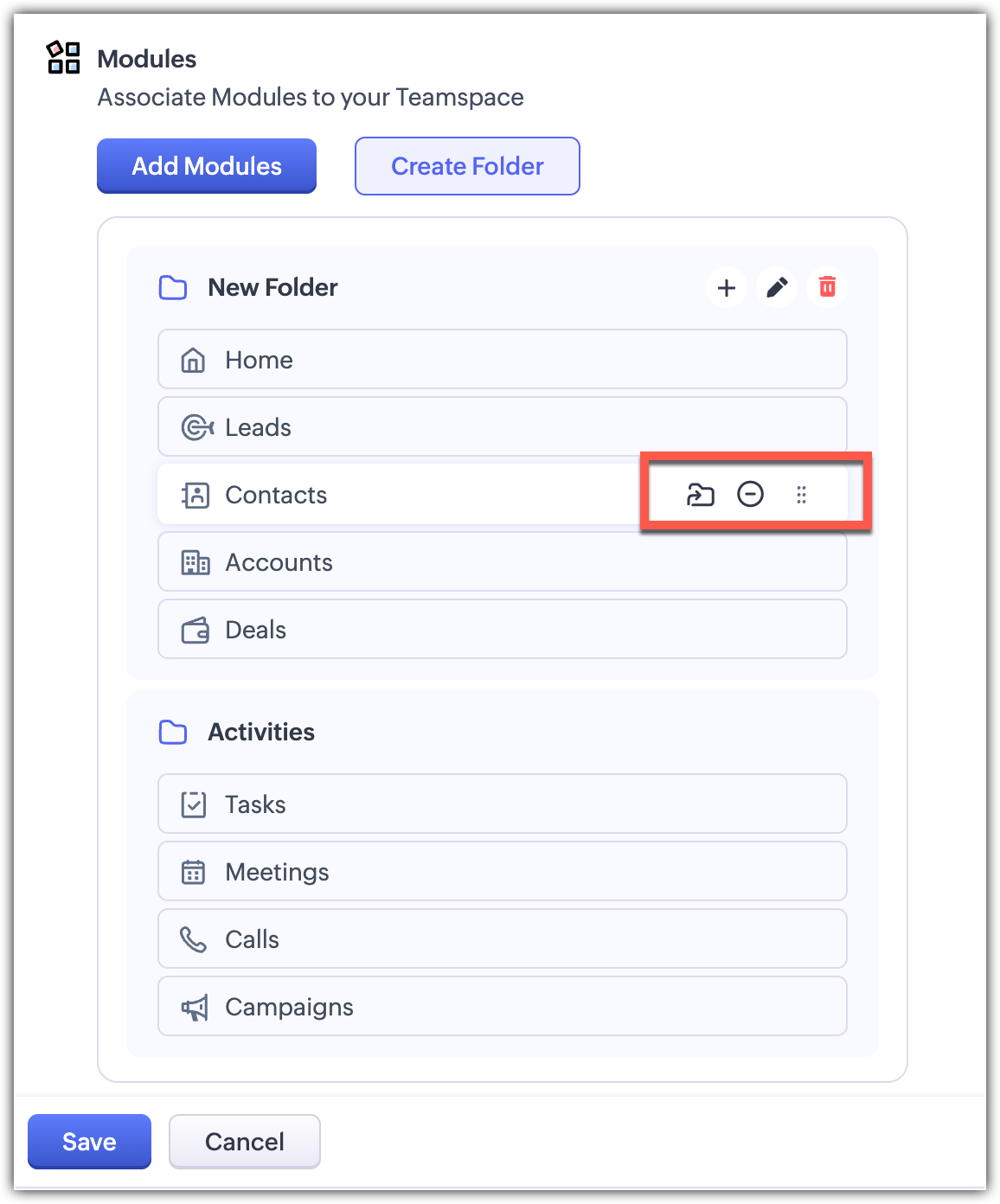Select the Meetings module row

coord(502,872)
